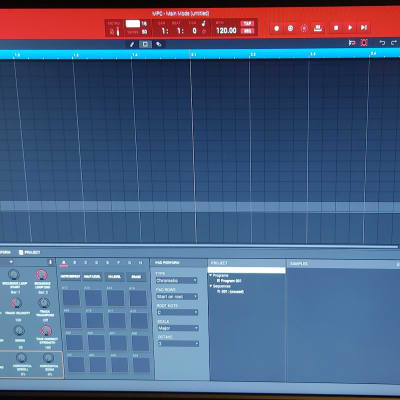Click pad A01 in the pad grid

76,364
